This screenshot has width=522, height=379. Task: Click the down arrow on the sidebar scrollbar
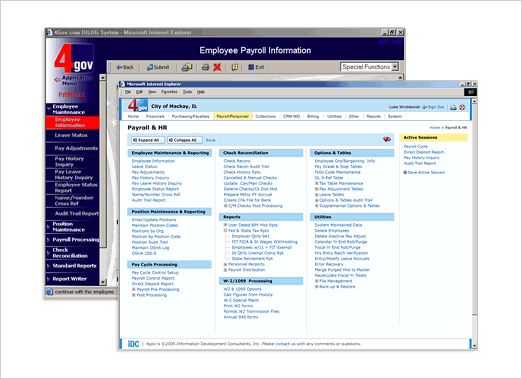point(103,282)
